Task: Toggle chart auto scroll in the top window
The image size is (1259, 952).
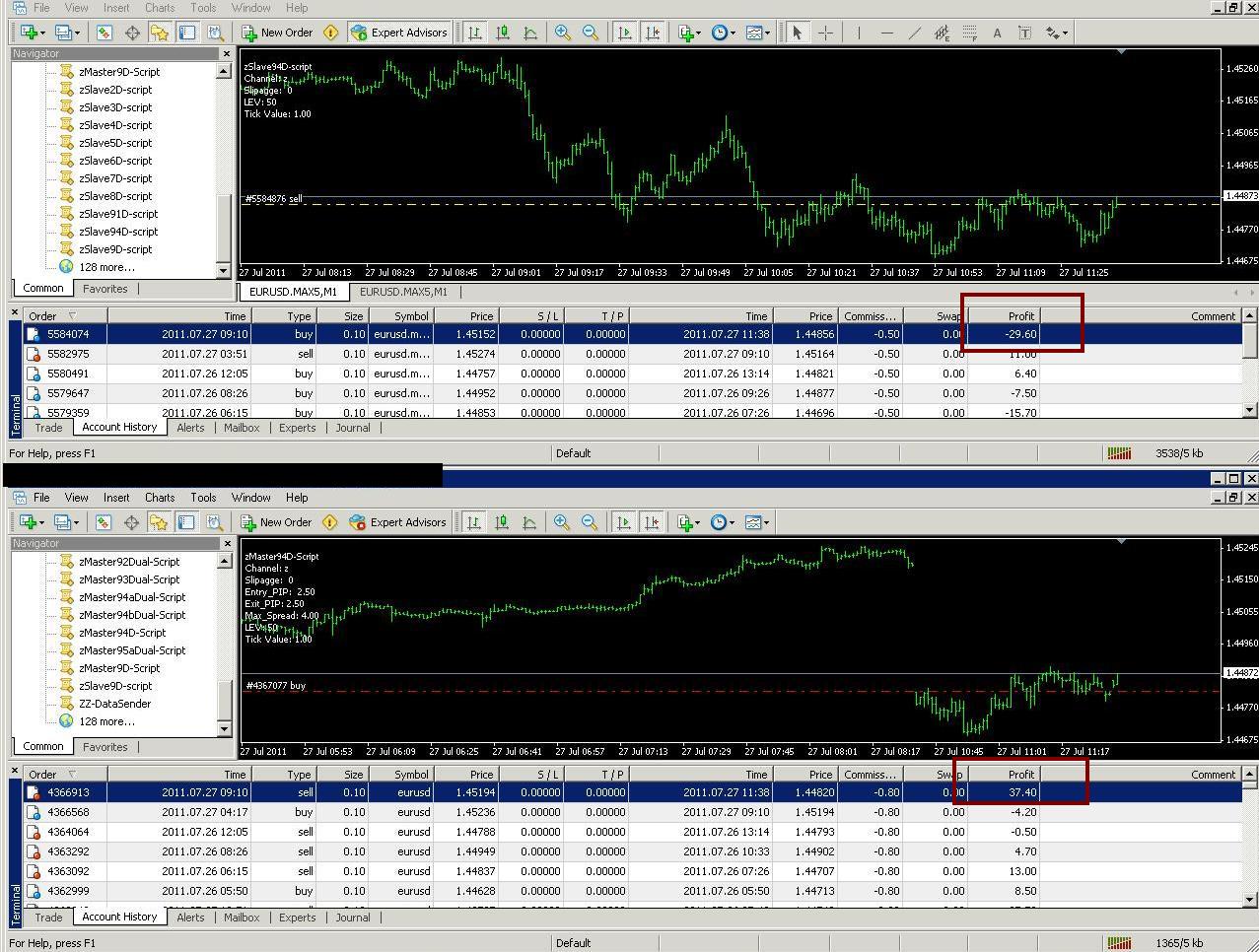Action: point(624,33)
